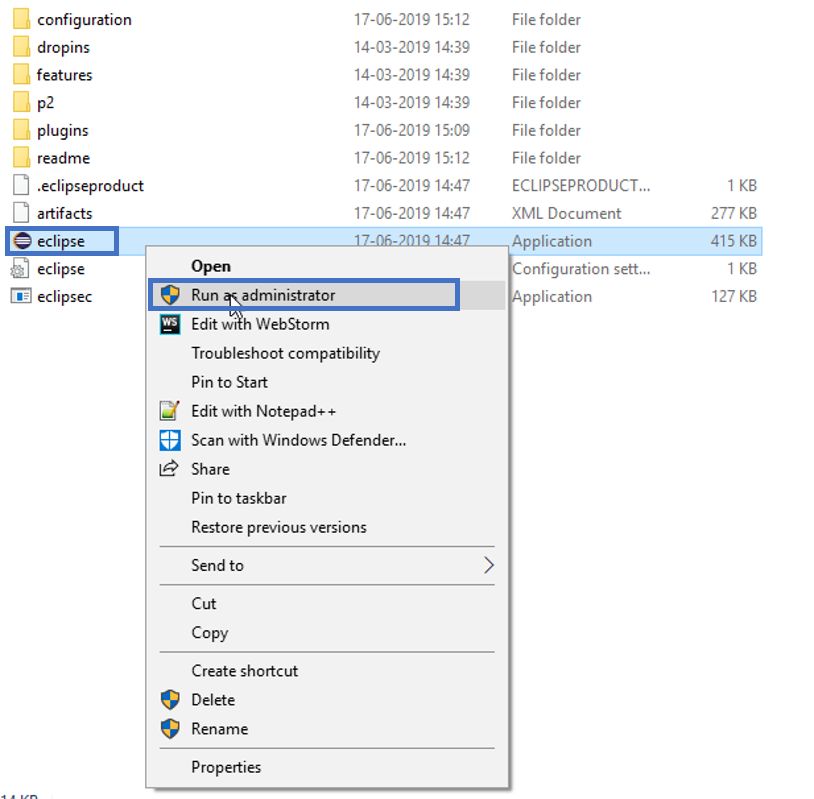This screenshot has width=814, height=799.
Task: Click the XML Document type cell
Action: pos(566,213)
